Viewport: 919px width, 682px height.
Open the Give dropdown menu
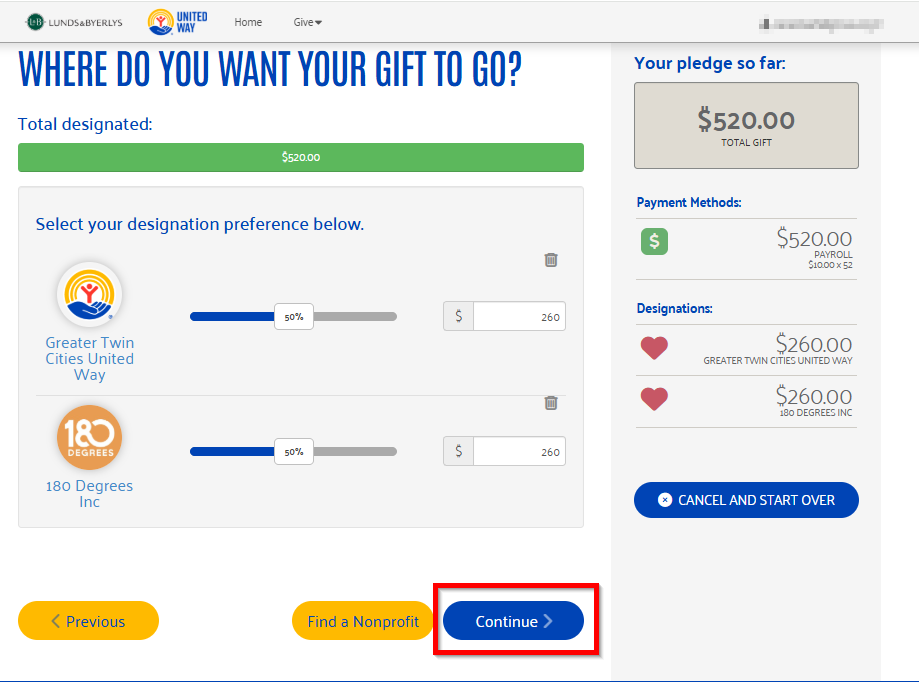[x=308, y=22]
